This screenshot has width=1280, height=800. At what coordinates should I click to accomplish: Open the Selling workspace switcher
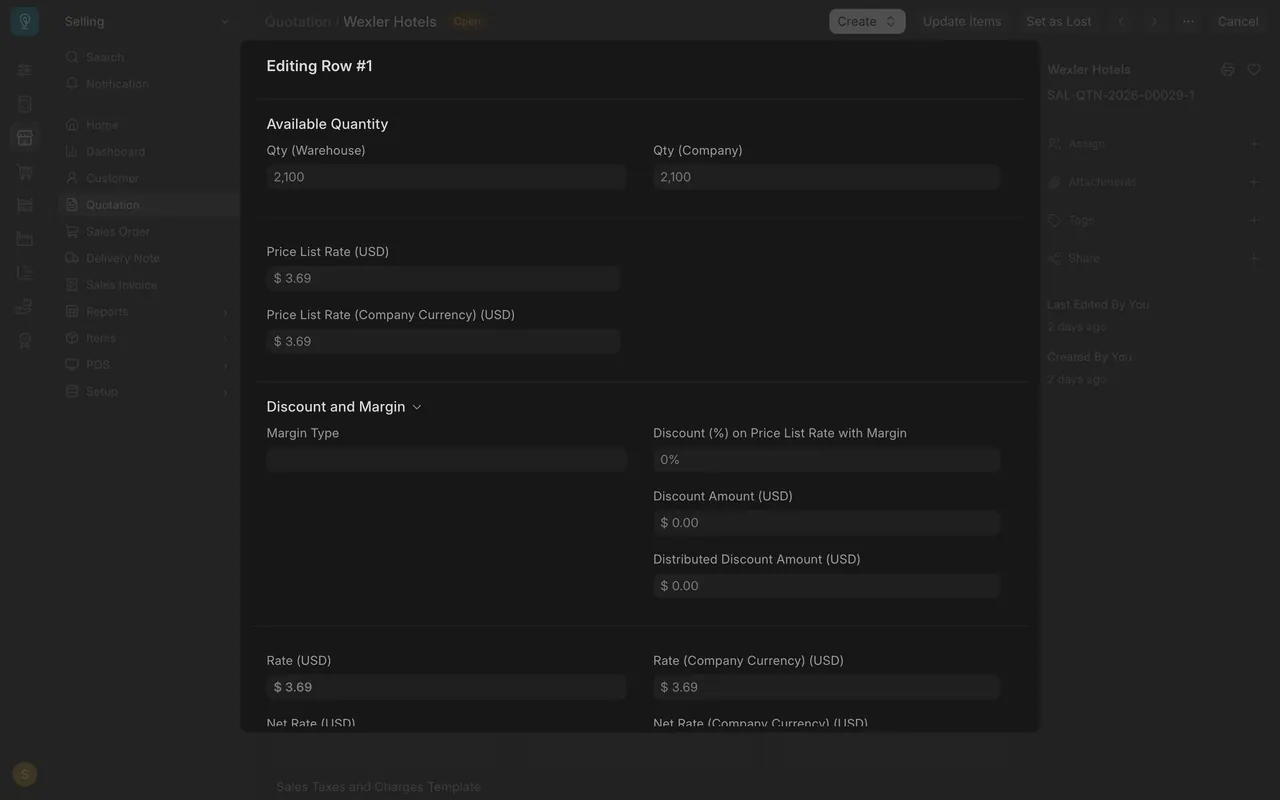click(146, 21)
